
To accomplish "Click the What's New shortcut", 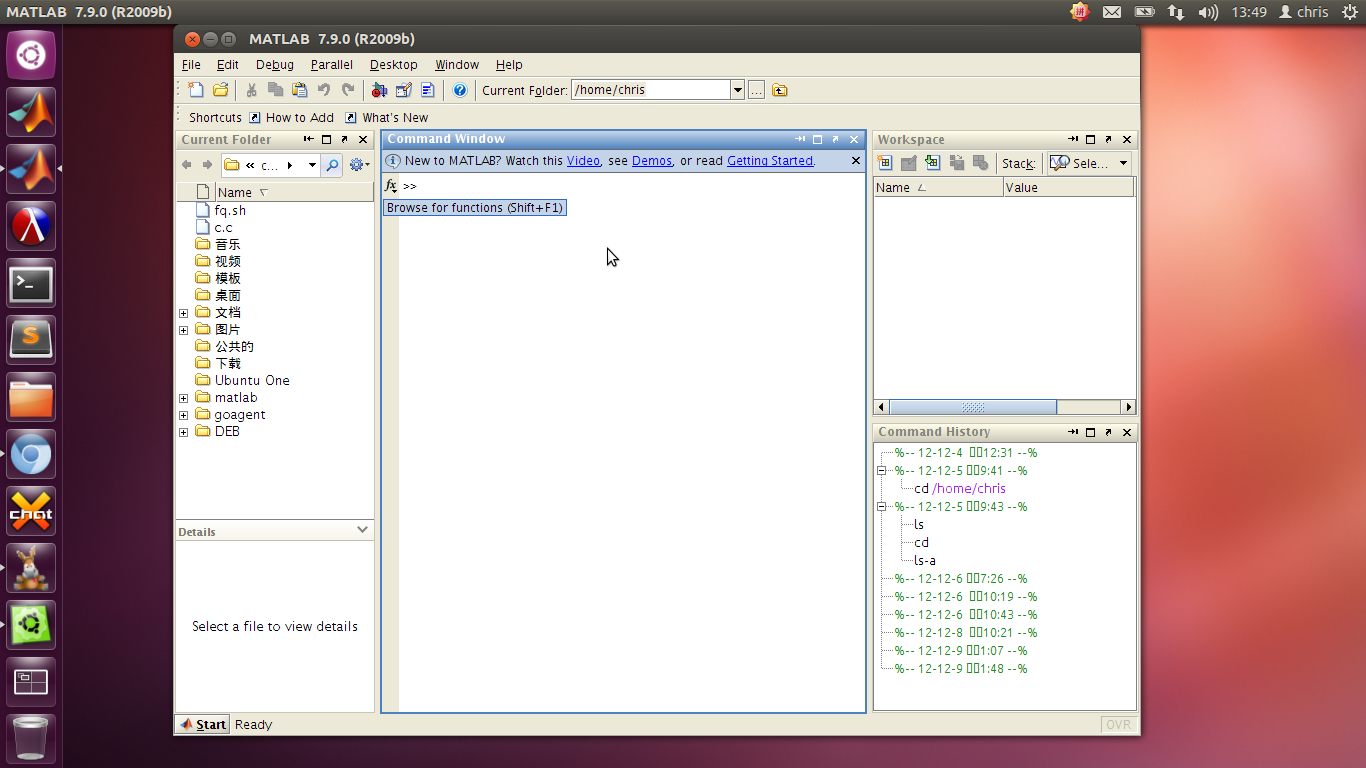I will click(x=386, y=117).
